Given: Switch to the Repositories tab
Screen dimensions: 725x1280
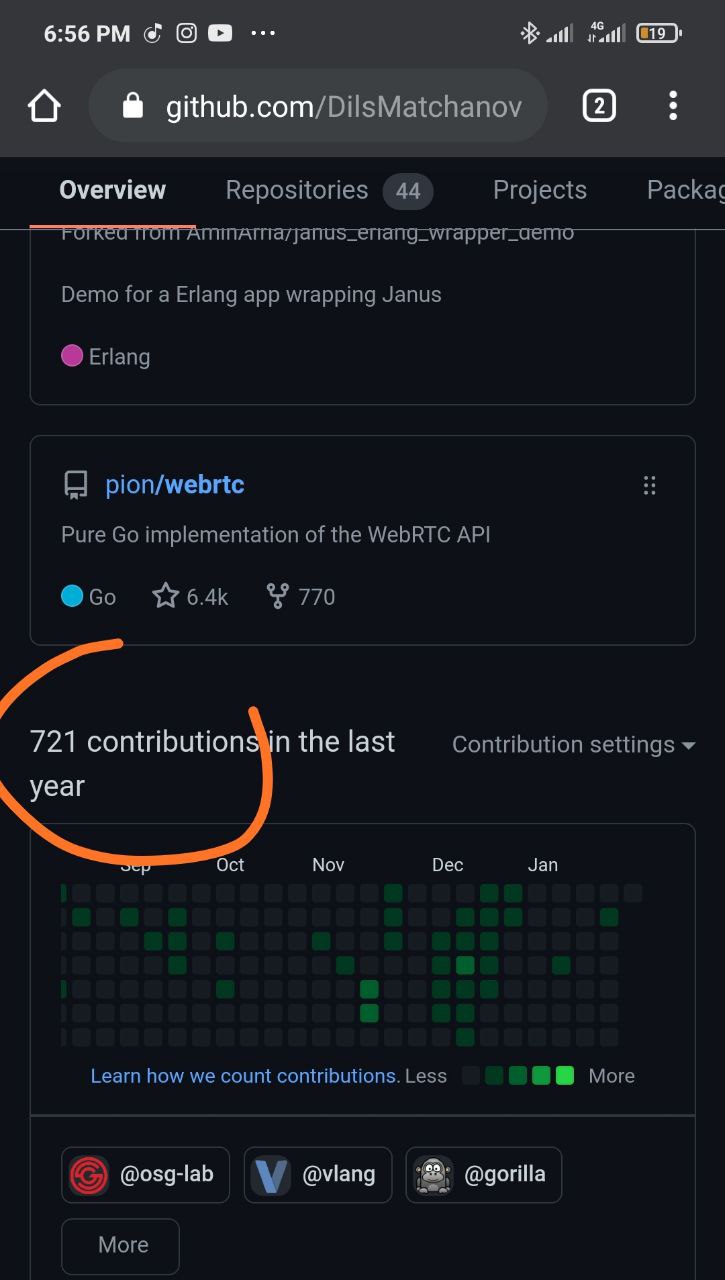Looking at the screenshot, I should (x=328, y=190).
